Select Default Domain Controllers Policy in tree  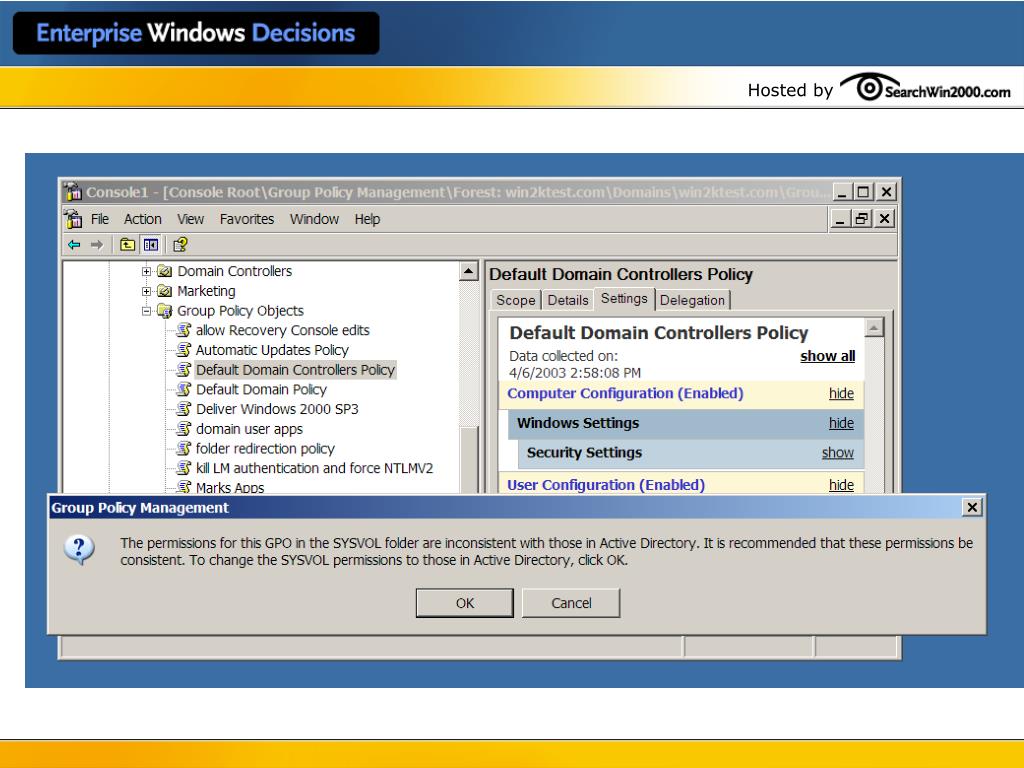[x=295, y=370]
